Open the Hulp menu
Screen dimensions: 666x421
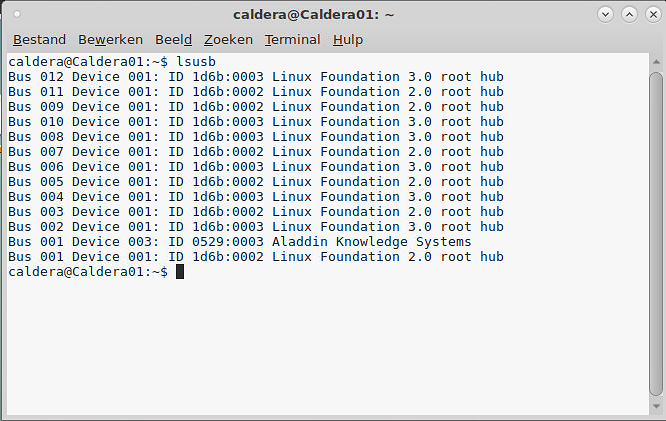(x=348, y=40)
